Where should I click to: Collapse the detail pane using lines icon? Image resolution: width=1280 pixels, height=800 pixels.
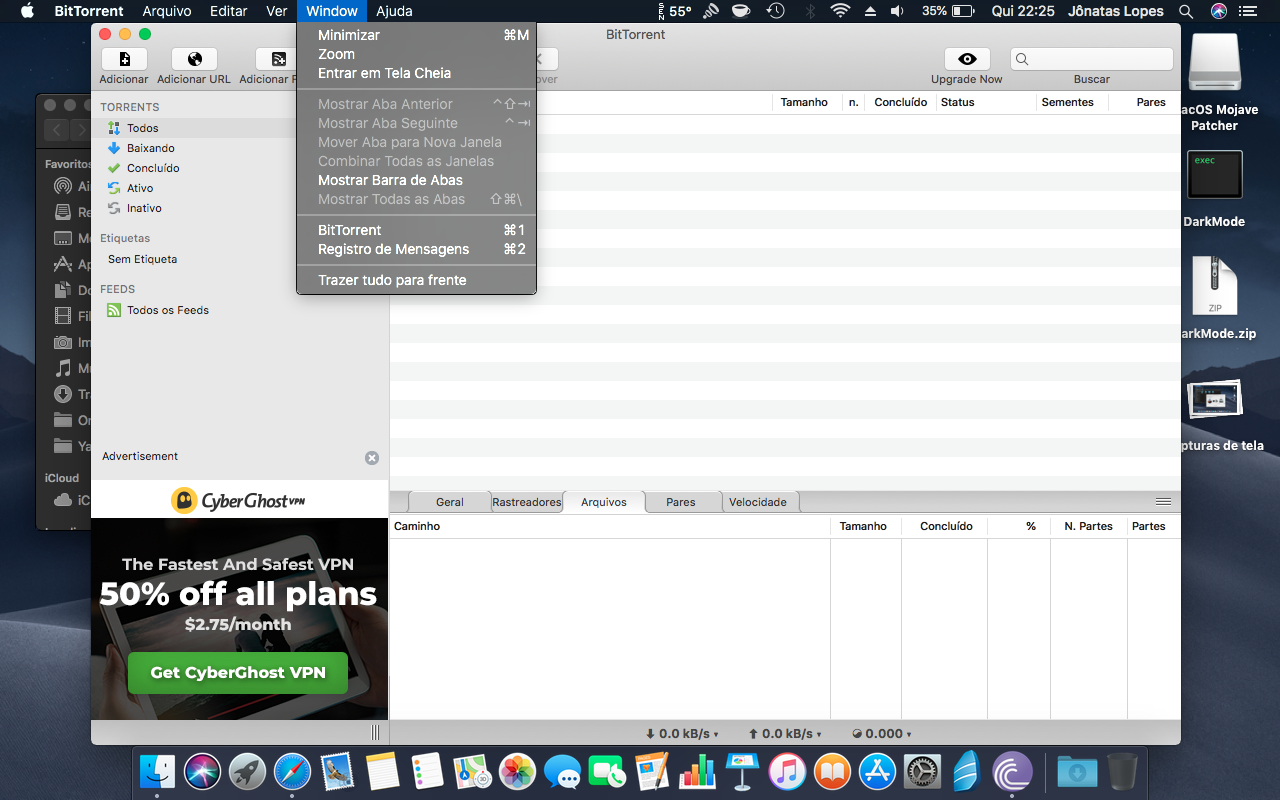pyautogui.click(x=1163, y=501)
